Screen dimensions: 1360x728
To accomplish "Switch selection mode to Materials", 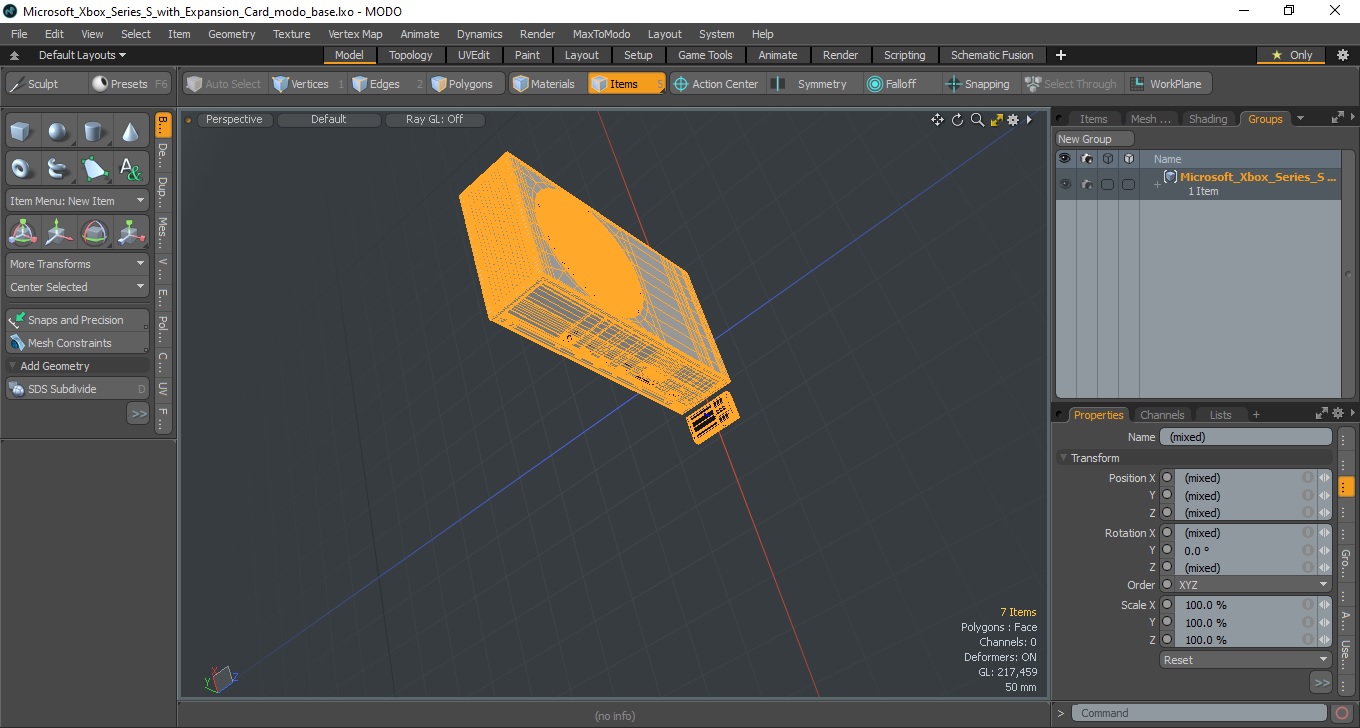I will click(546, 84).
